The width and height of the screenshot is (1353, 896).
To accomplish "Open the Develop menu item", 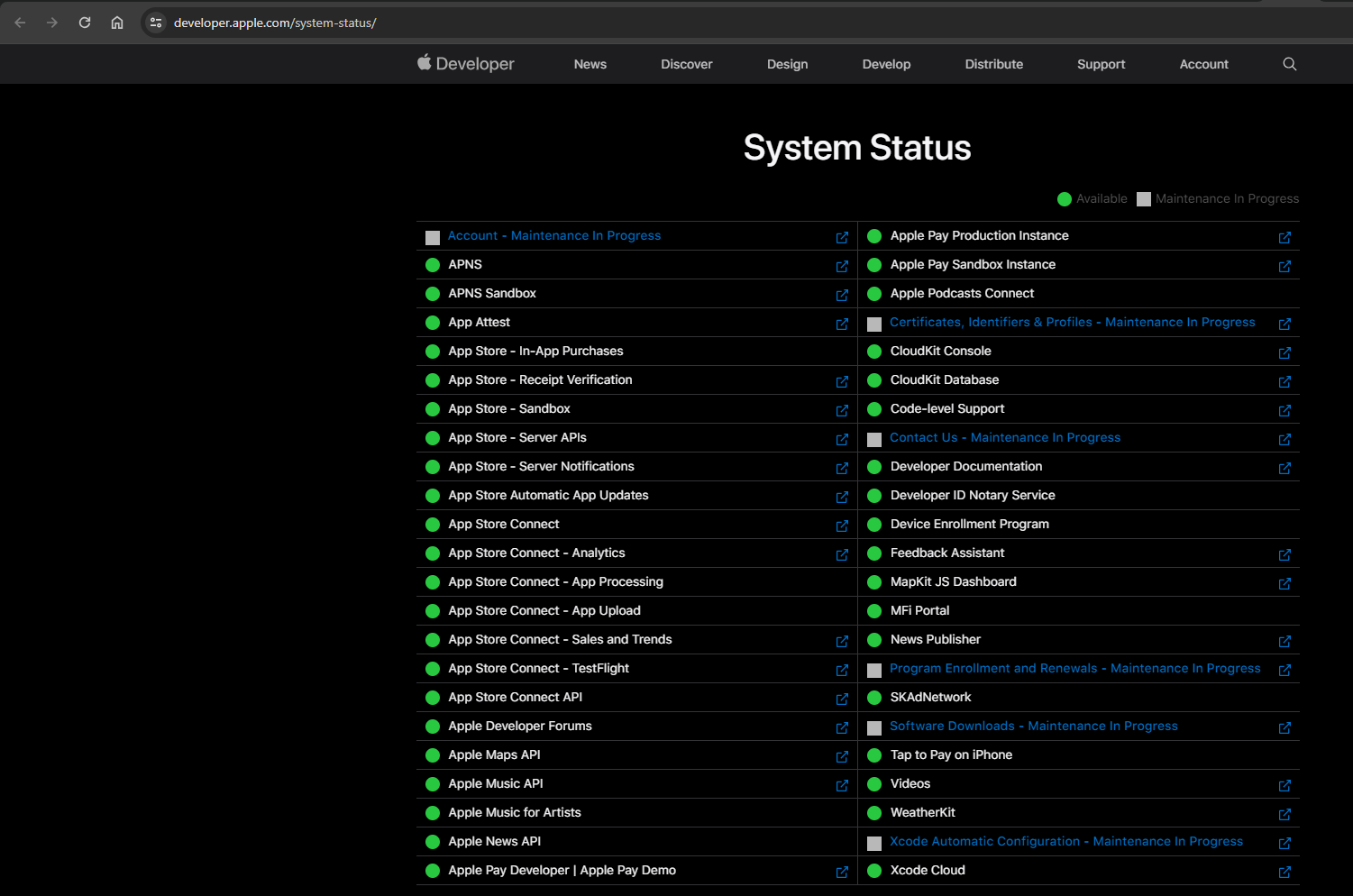I will click(x=886, y=64).
